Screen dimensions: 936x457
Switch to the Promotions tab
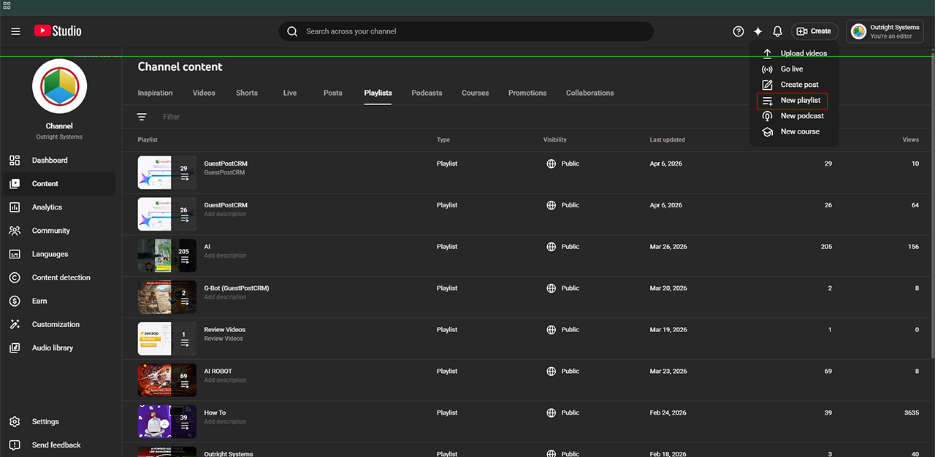pyautogui.click(x=528, y=93)
